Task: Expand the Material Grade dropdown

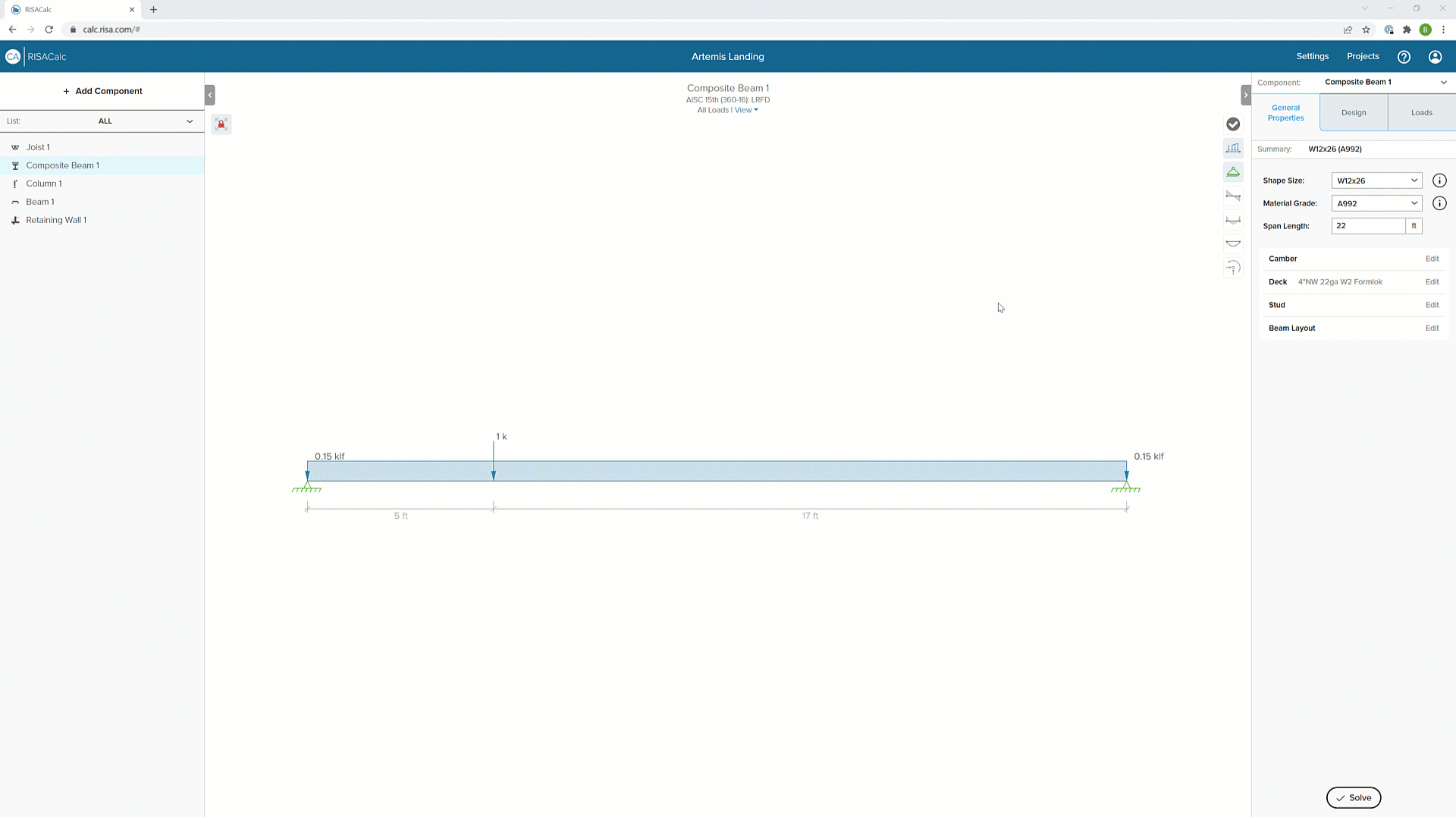Action: (x=1376, y=203)
